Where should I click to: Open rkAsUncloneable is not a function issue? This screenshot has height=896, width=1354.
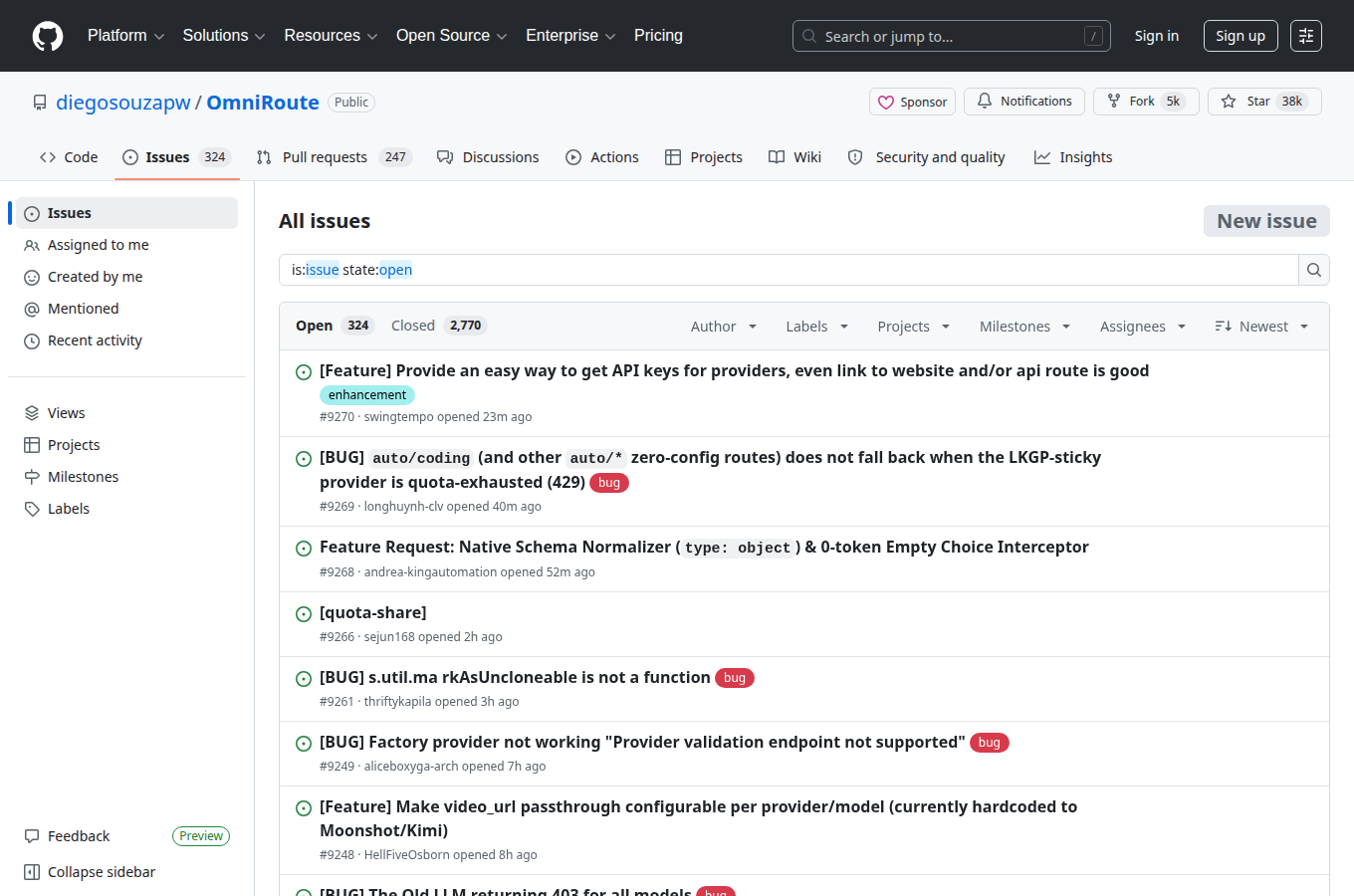point(515,677)
